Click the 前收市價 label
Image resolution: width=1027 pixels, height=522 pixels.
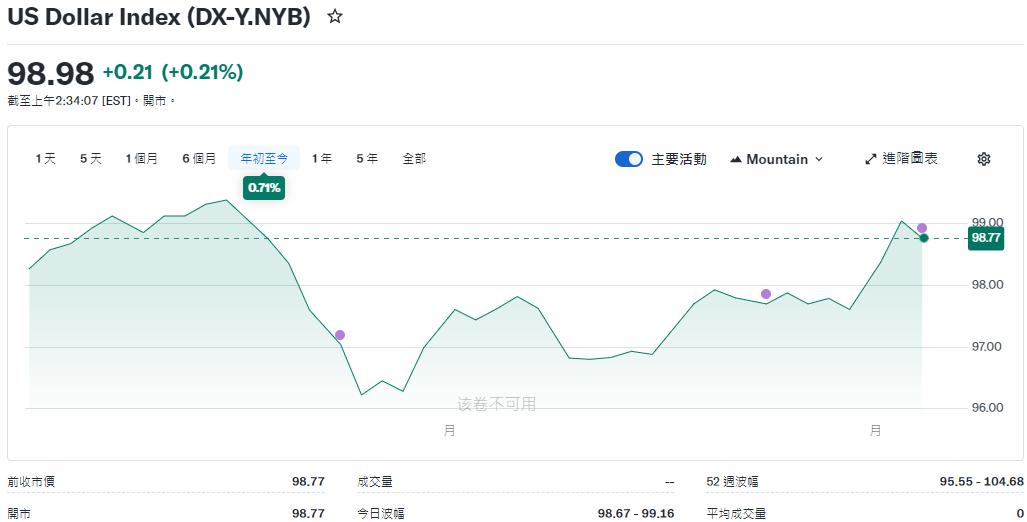pos(31,482)
